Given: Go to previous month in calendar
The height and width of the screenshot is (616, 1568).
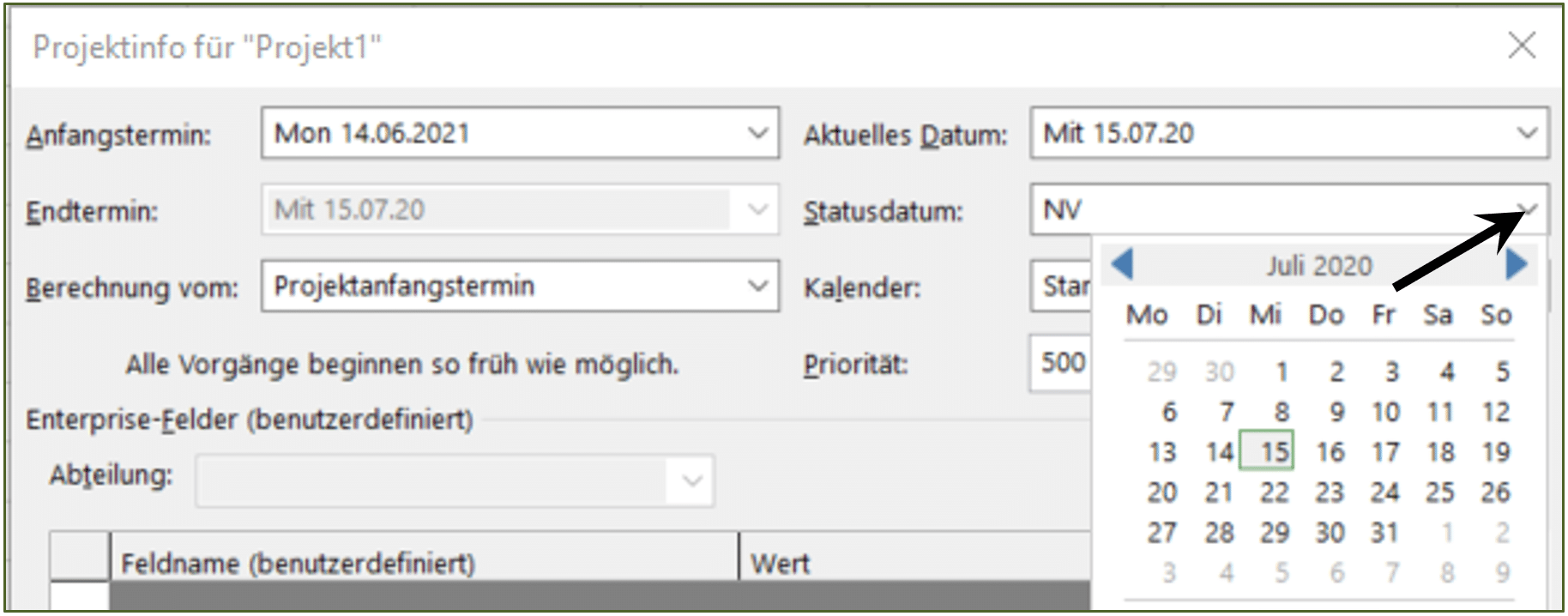Looking at the screenshot, I should pyautogui.click(x=1123, y=264).
